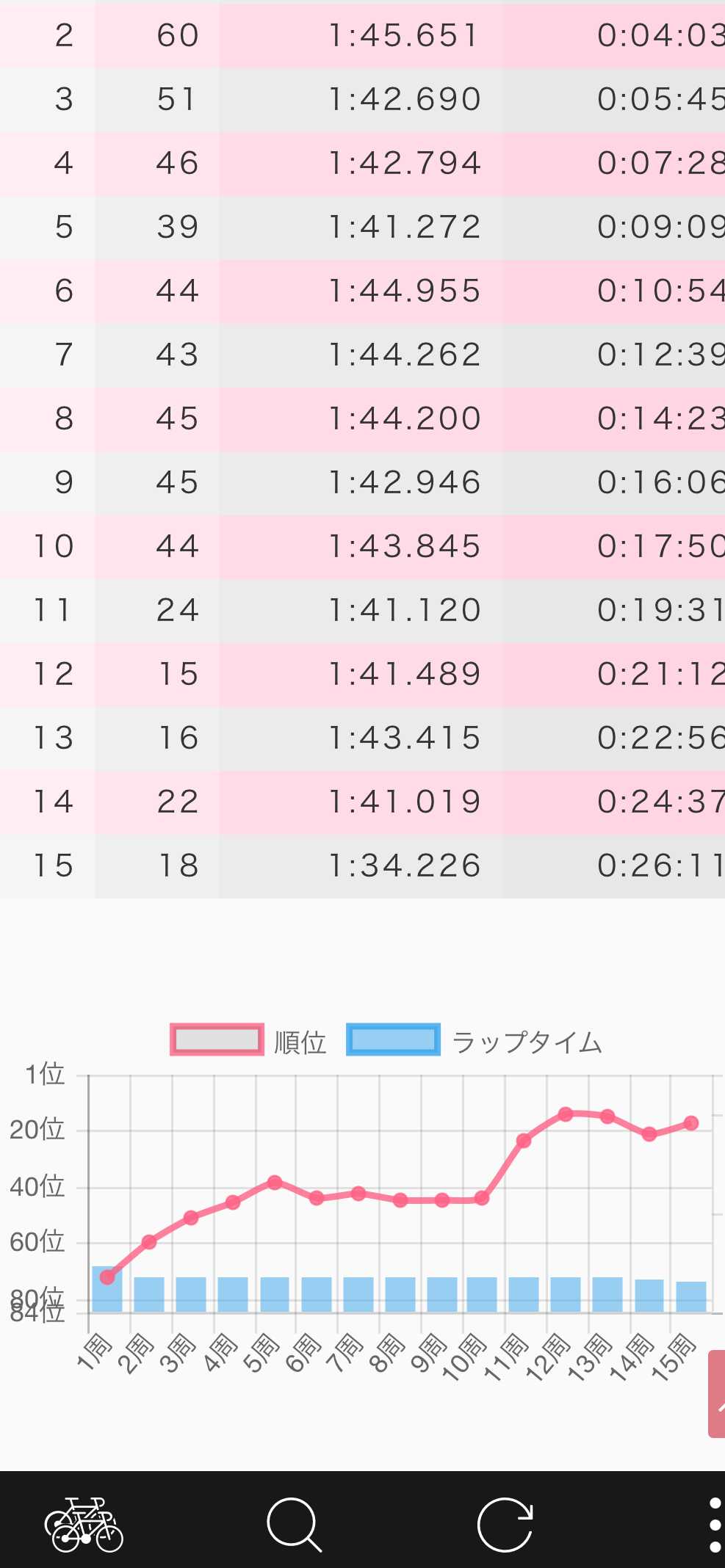The width and height of the screenshot is (725, 1568).
Task: Click the lap 12 peak point on line
Action: 566,1114
